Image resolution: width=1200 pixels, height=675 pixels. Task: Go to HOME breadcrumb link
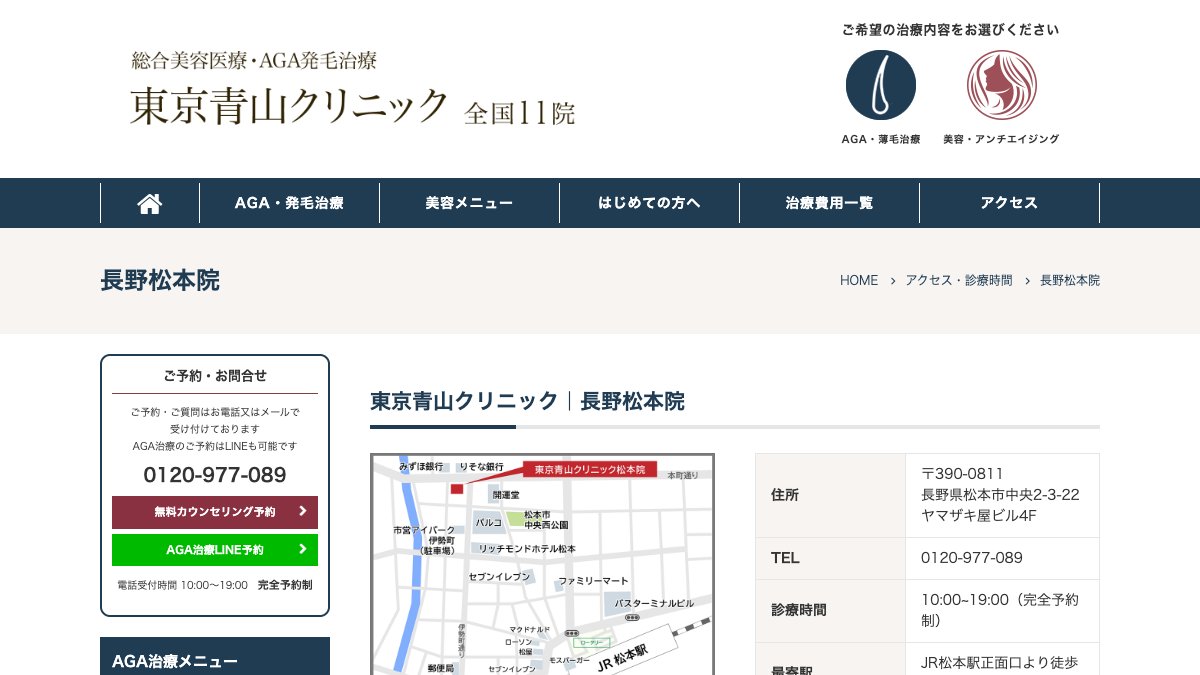[x=859, y=281]
